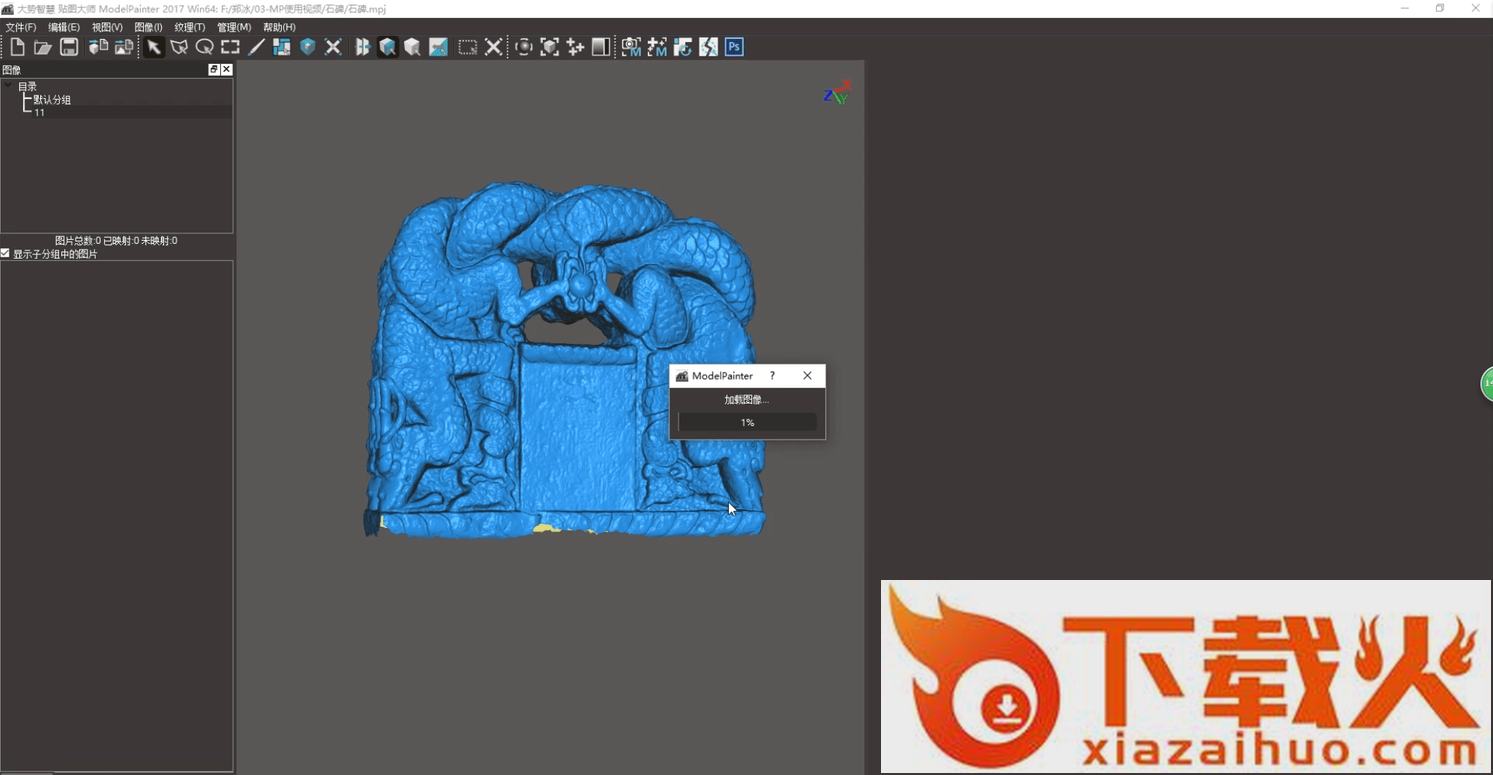This screenshot has width=1493, height=775.
Task: Open the 管理(M) menu
Action: click(x=234, y=27)
